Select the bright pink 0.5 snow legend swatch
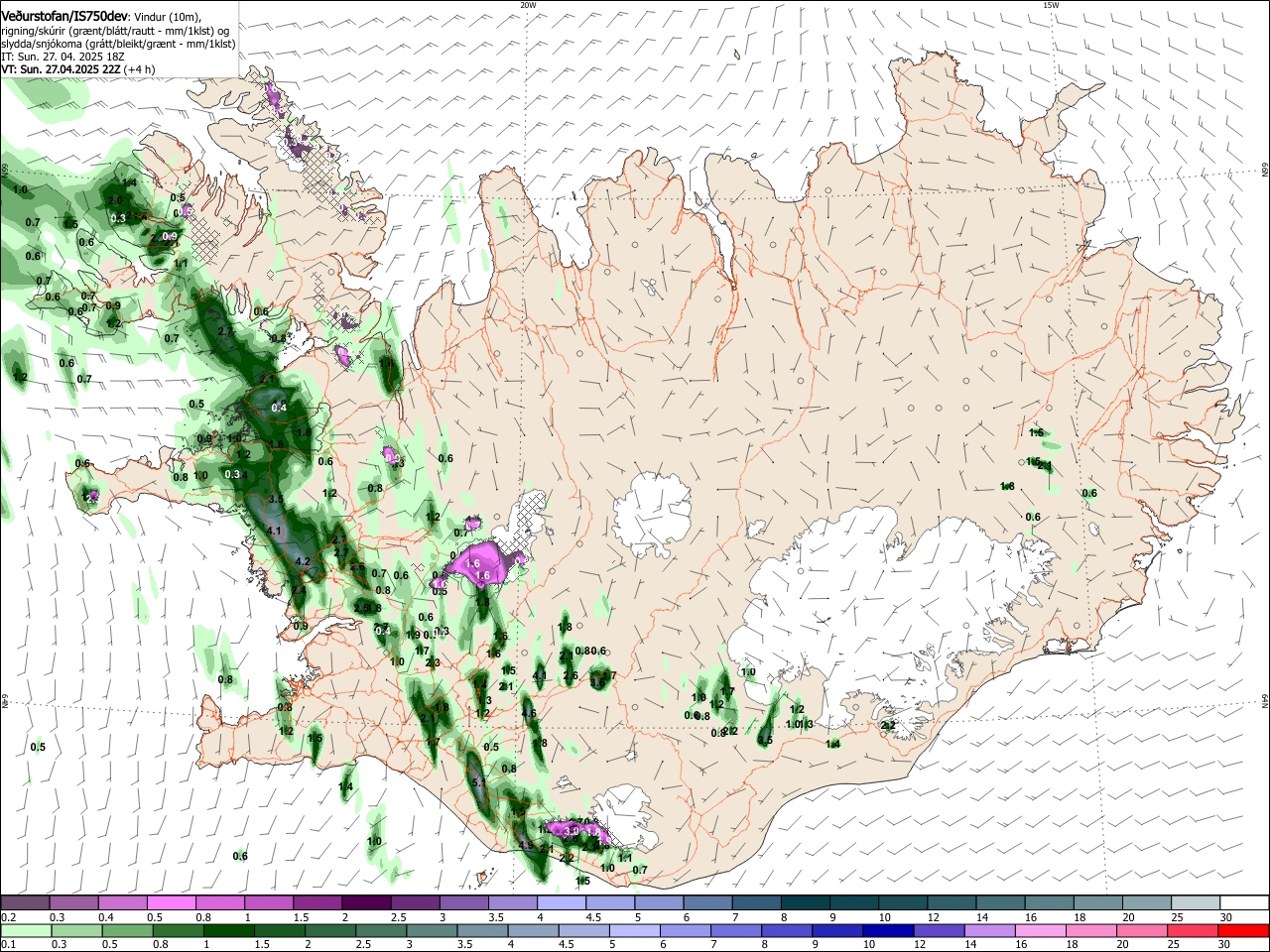This screenshot has height=952, width=1270. 171,903
